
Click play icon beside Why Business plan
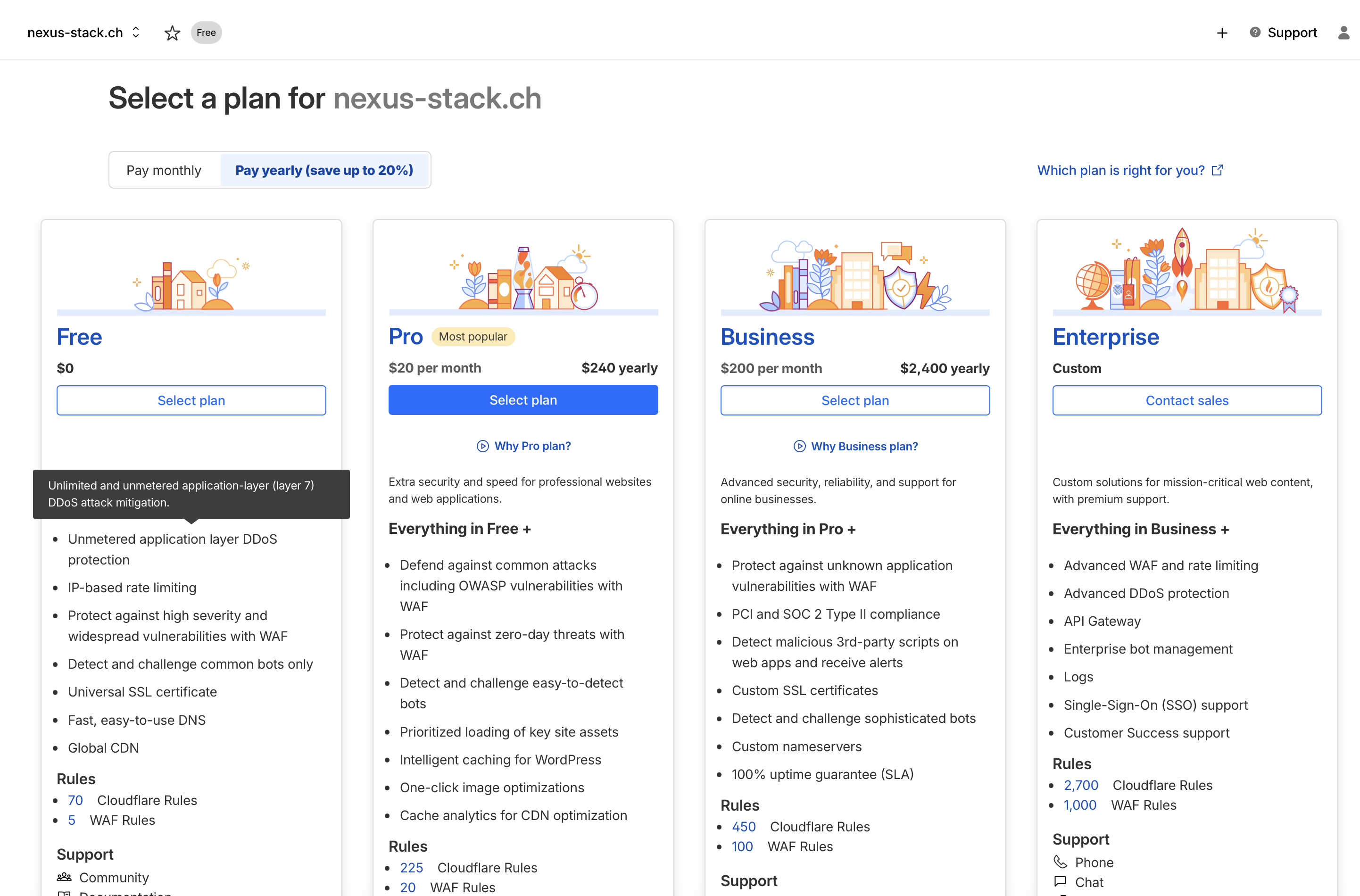pos(799,446)
